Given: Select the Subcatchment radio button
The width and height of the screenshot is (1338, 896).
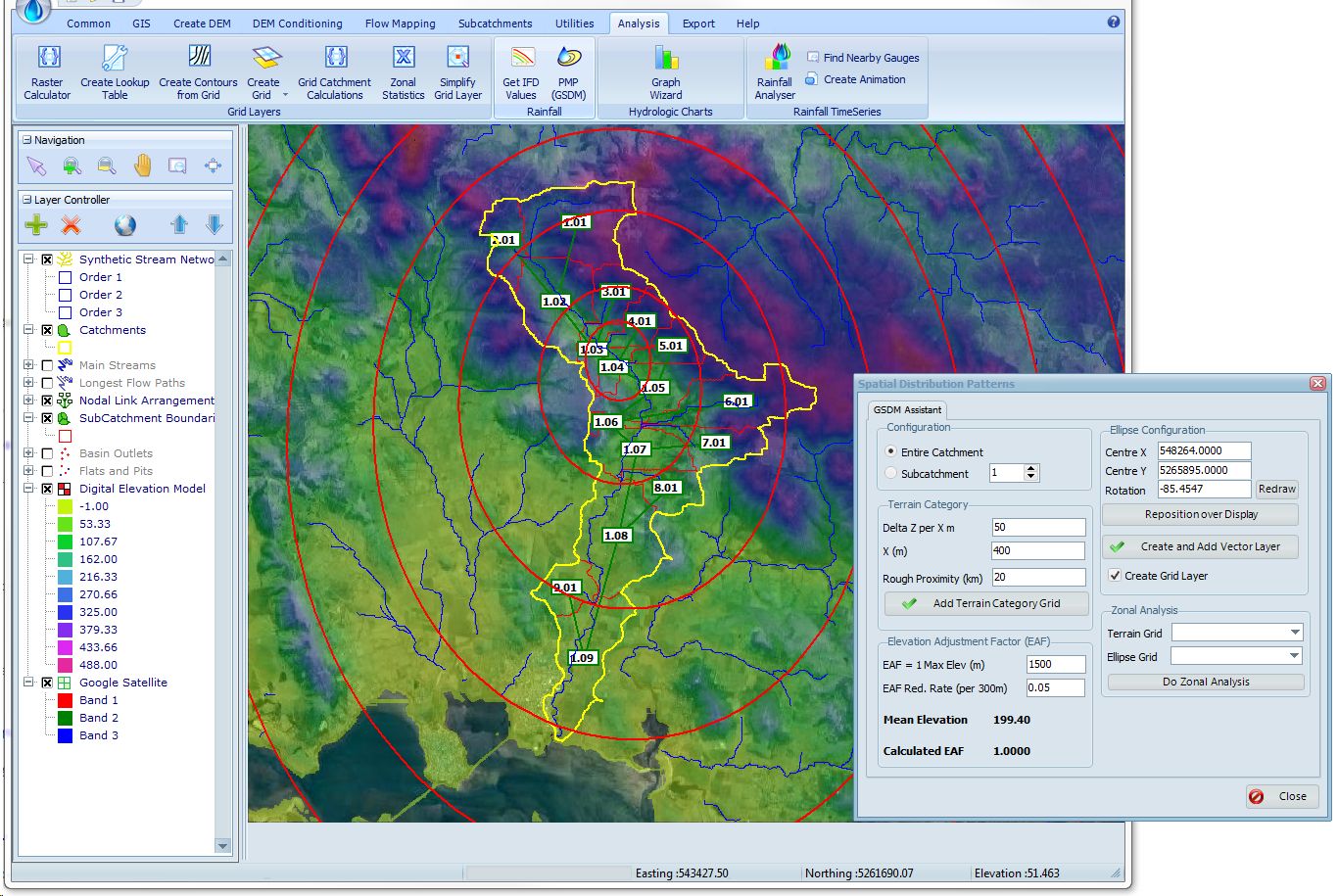Looking at the screenshot, I should coord(890,474).
